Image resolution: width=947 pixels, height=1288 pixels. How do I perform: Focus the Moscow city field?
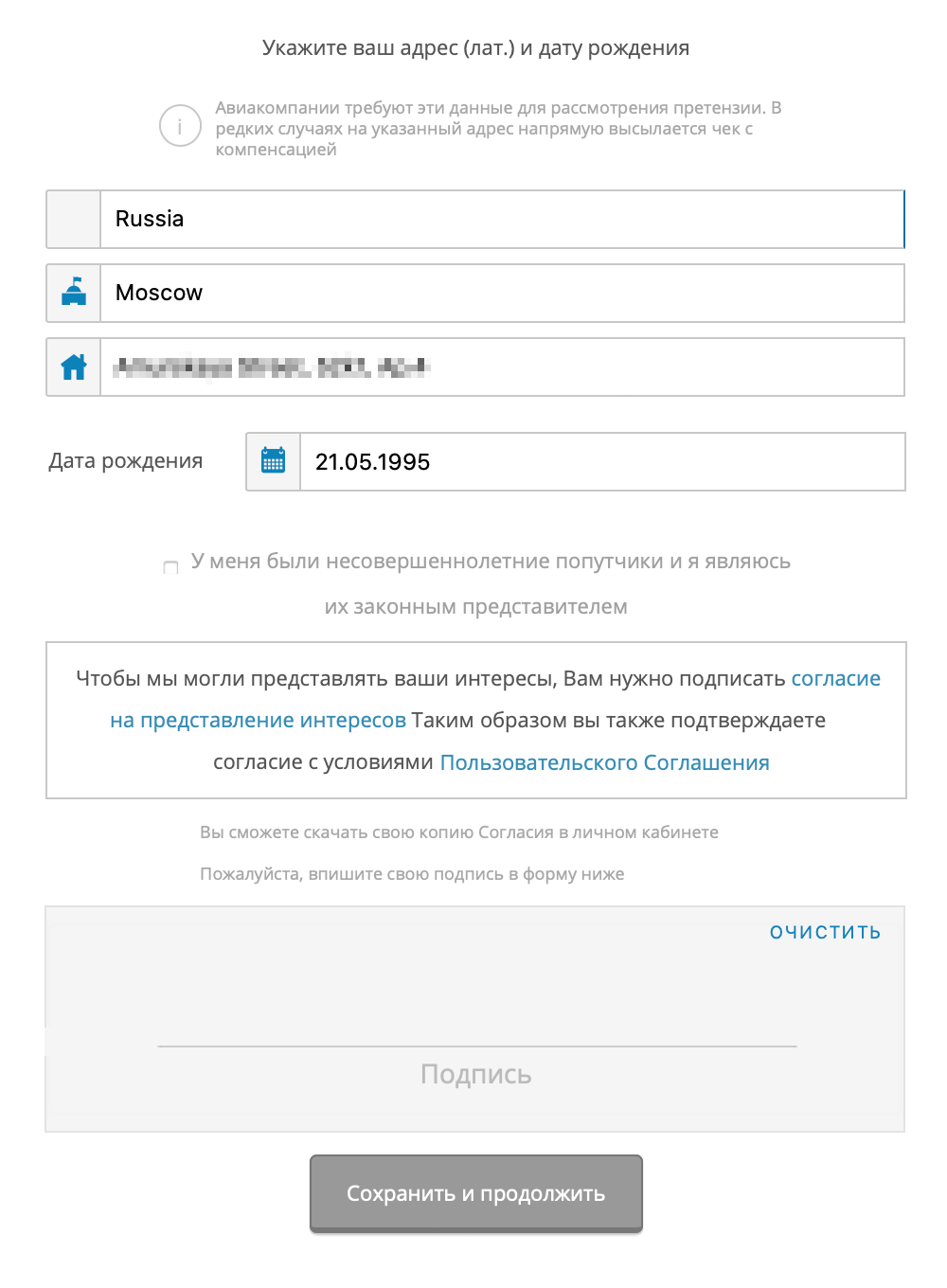pyautogui.click(x=502, y=293)
